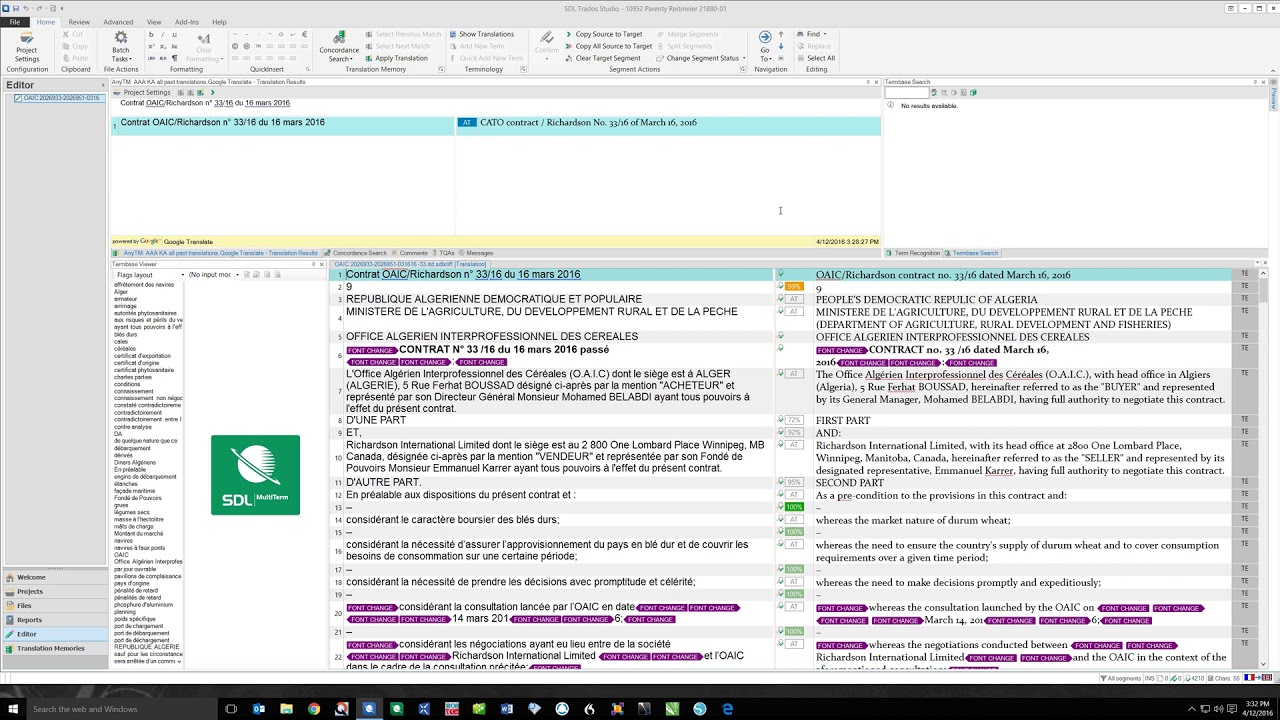Open the Help ribbon tab
The image size is (1280, 720).
click(219, 22)
